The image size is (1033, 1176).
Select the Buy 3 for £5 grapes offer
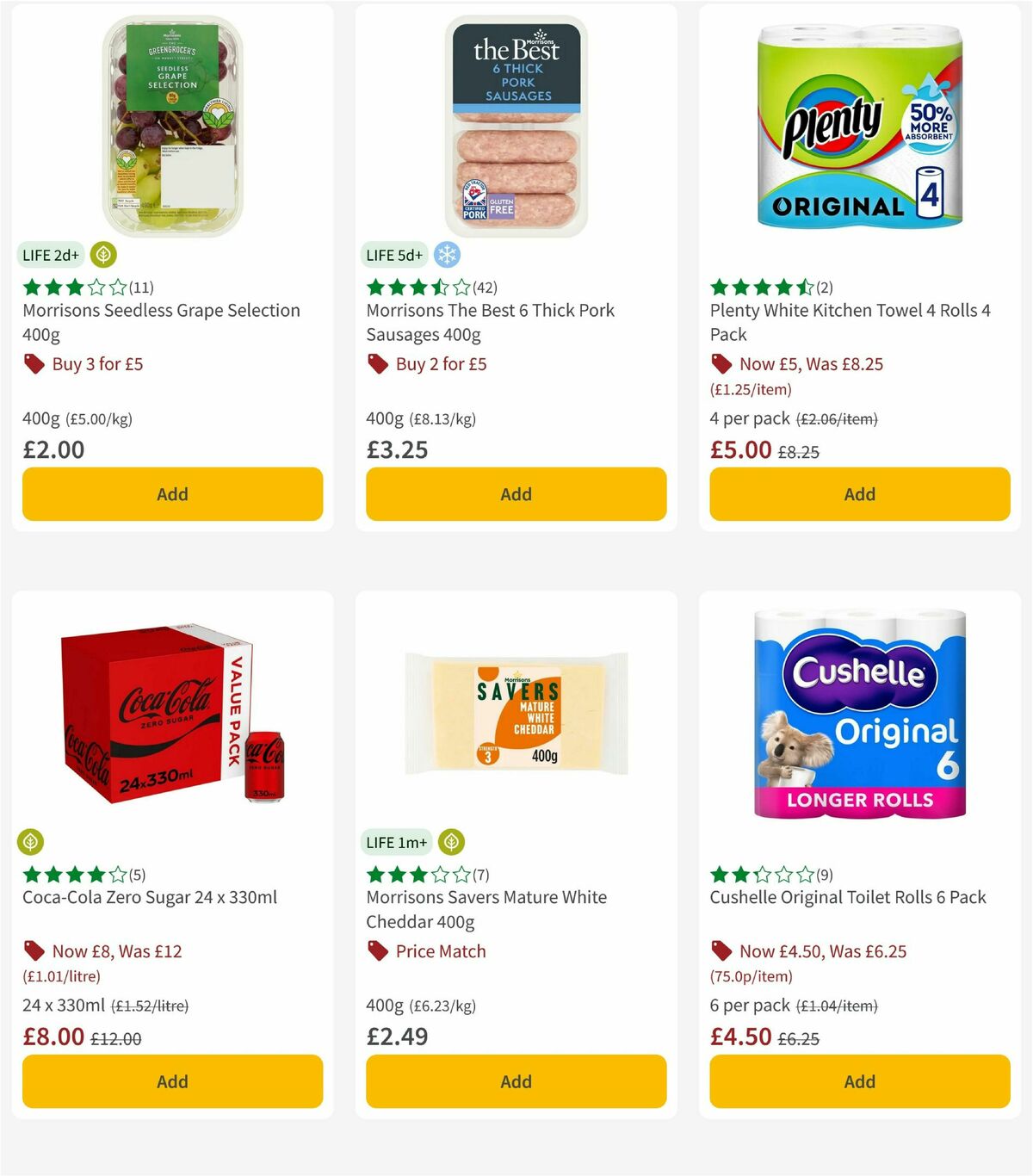click(96, 364)
